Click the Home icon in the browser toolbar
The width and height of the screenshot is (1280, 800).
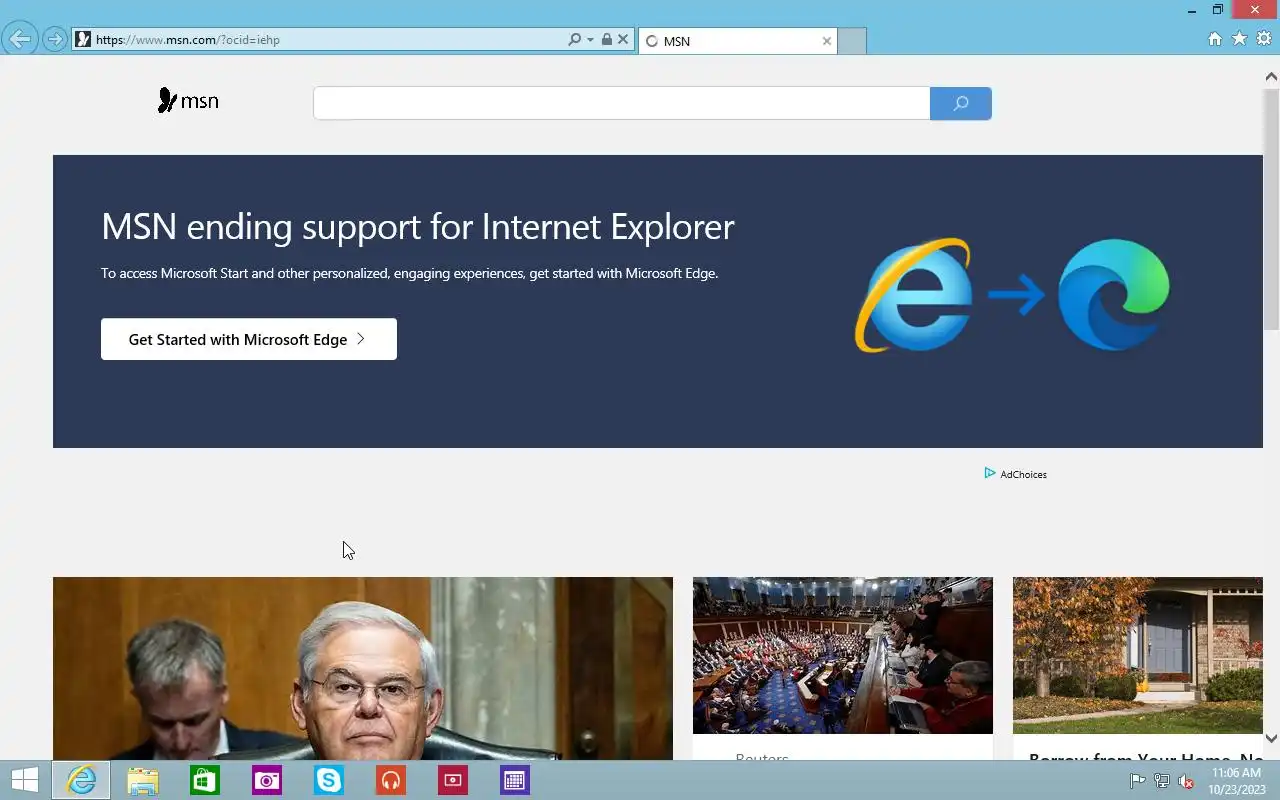(x=1215, y=39)
